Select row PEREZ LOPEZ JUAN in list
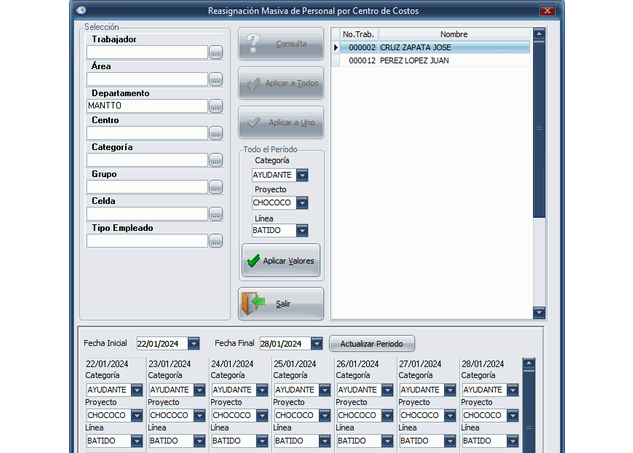This screenshot has height=453, width=633. [x=430, y=60]
